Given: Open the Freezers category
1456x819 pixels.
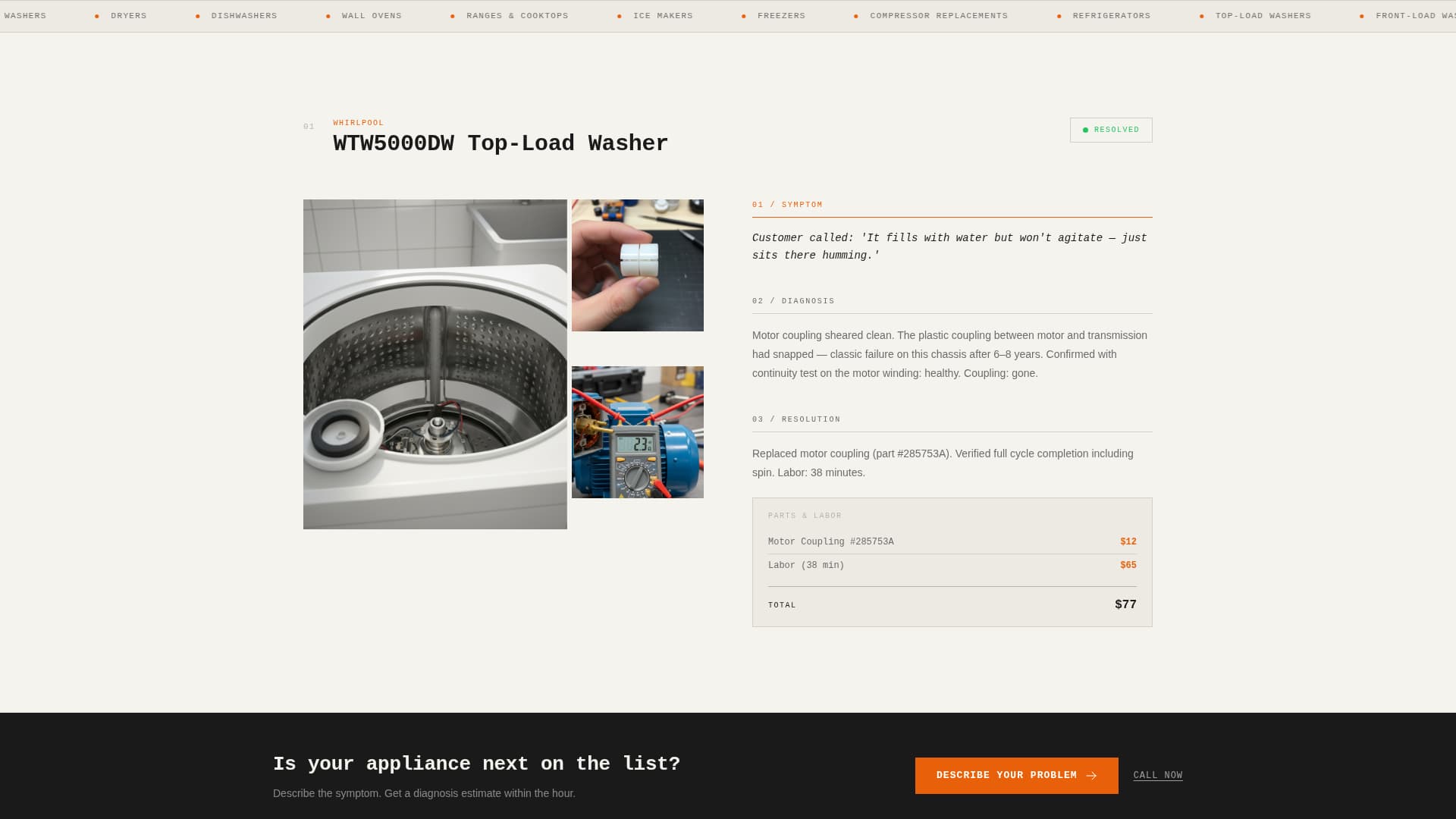Looking at the screenshot, I should pos(781,16).
